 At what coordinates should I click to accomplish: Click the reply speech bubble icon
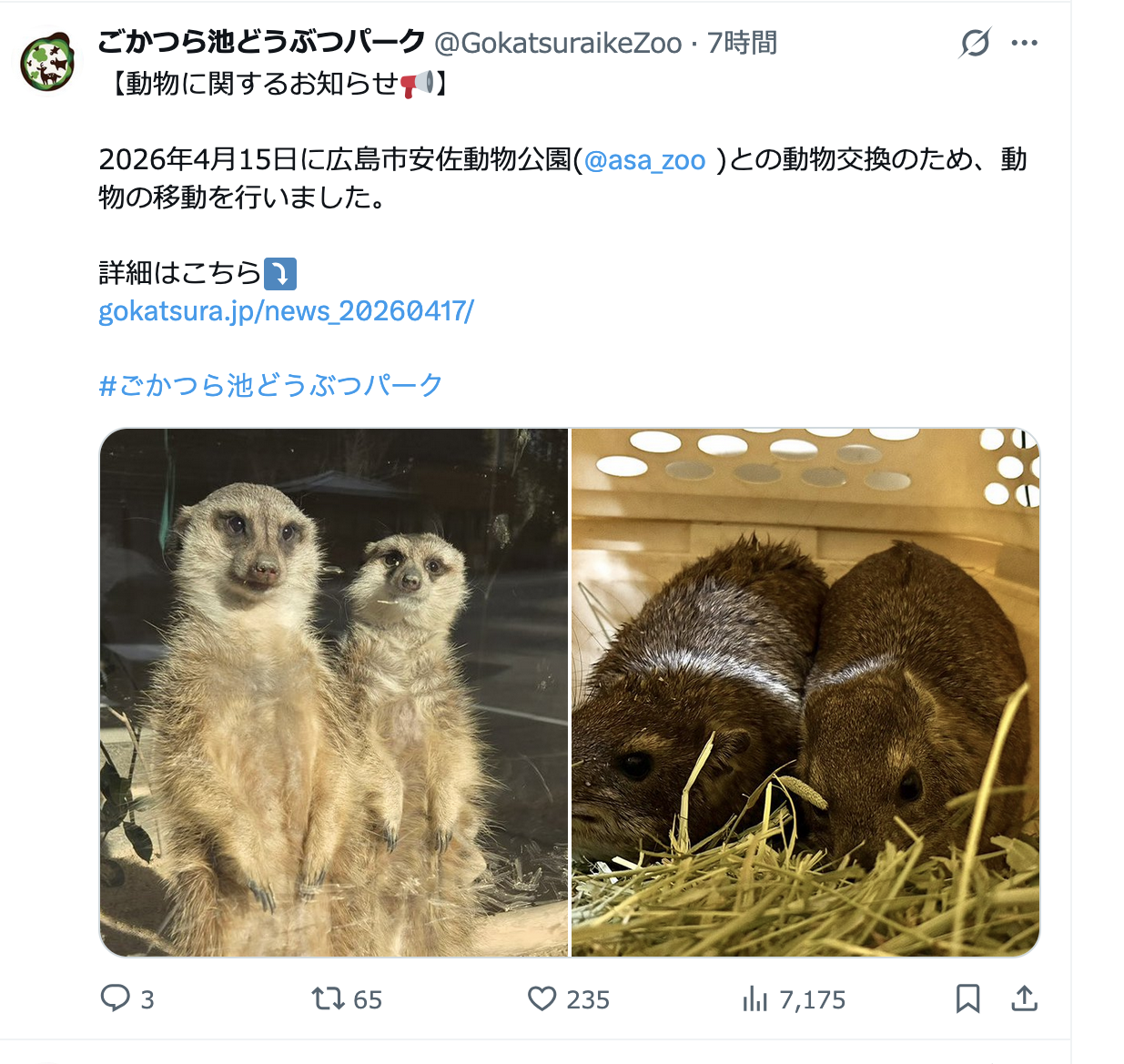[116, 998]
